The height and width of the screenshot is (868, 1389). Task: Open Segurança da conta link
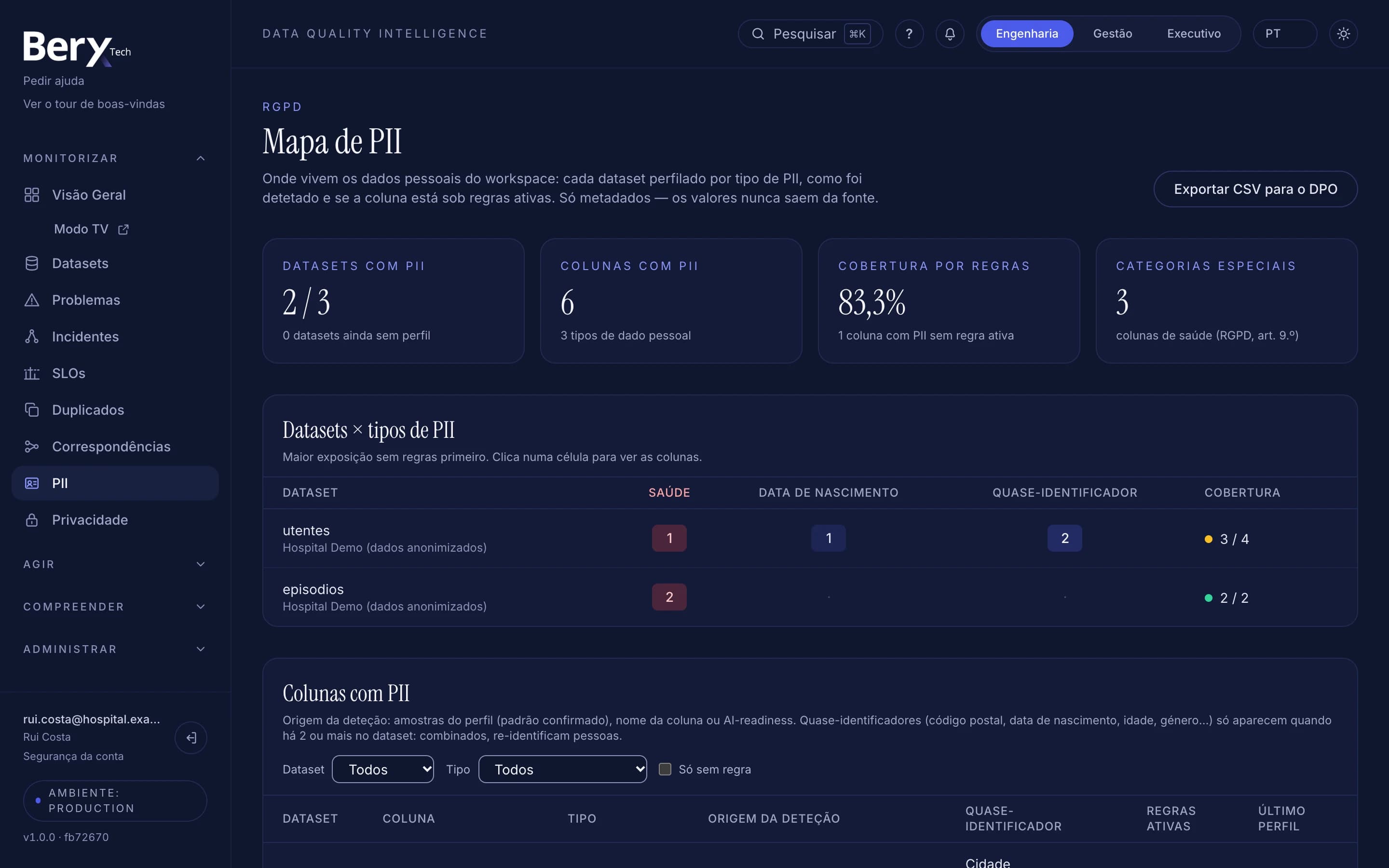pyautogui.click(x=73, y=756)
